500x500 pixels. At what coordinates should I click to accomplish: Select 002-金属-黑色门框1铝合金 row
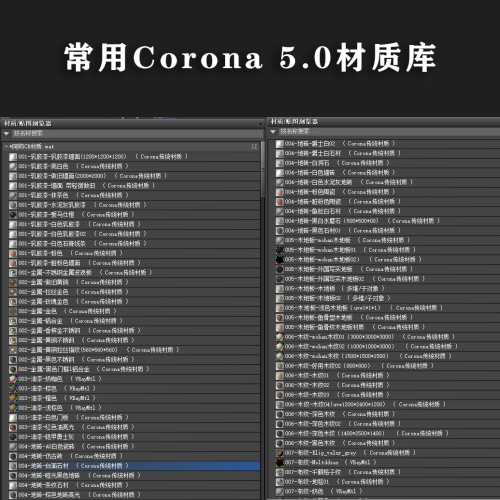coord(134,369)
